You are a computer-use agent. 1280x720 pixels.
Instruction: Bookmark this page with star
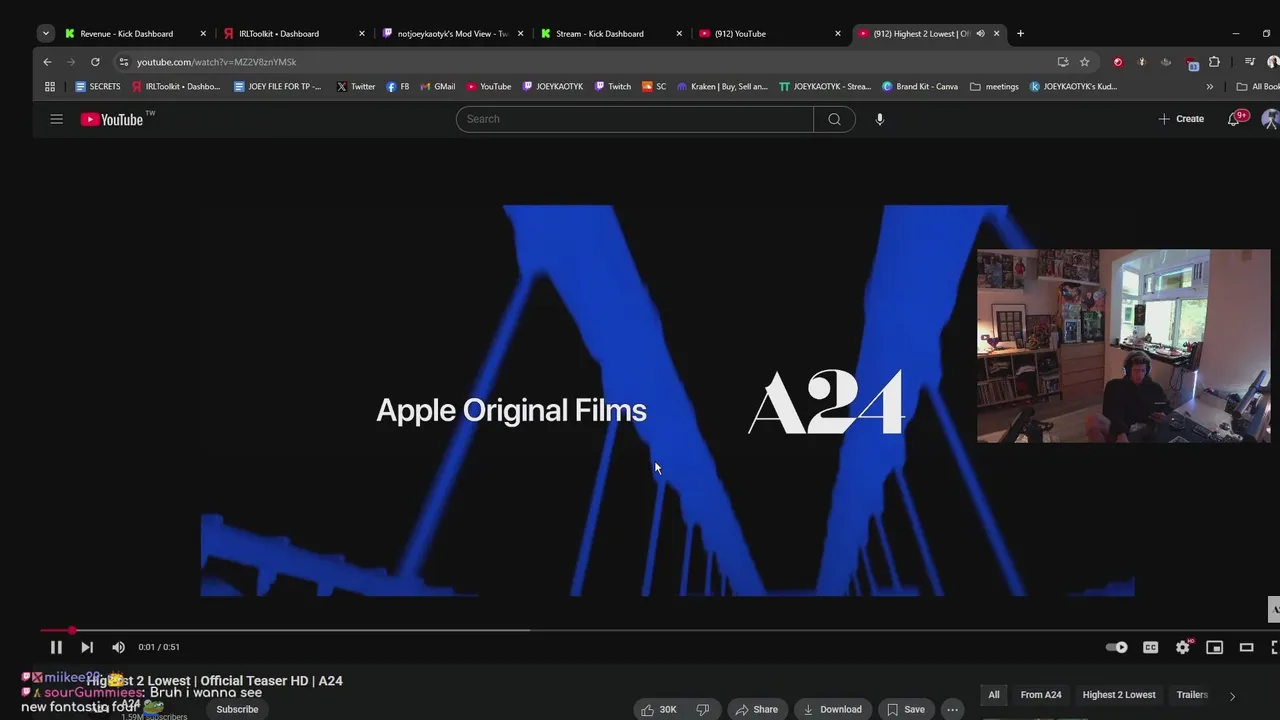pyautogui.click(x=1085, y=62)
